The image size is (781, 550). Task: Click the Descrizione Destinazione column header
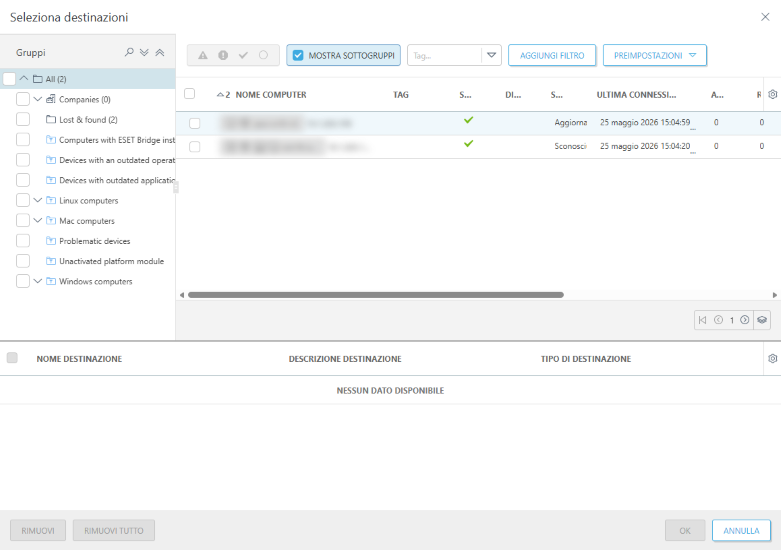(345, 359)
